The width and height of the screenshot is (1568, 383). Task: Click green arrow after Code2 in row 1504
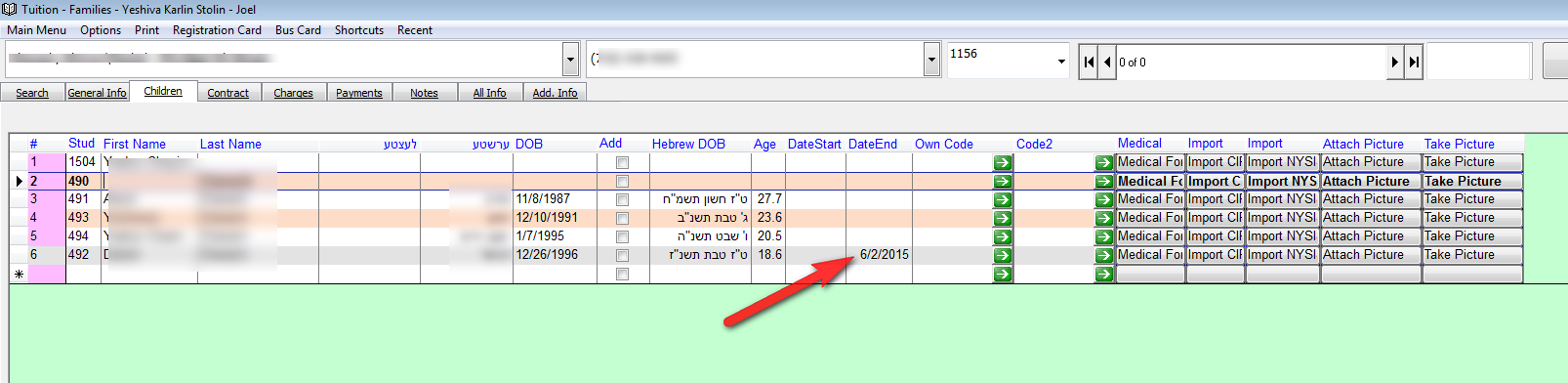(1104, 162)
